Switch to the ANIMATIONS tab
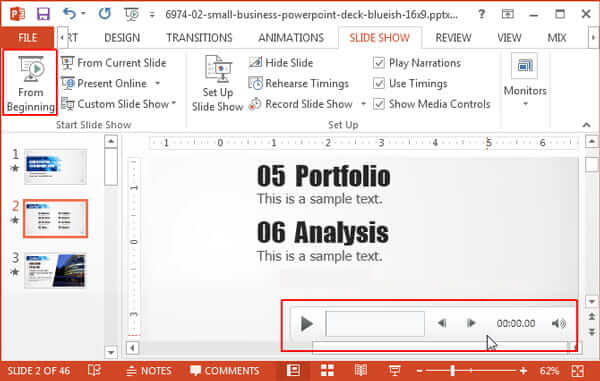The height and width of the screenshot is (381, 600). click(291, 37)
